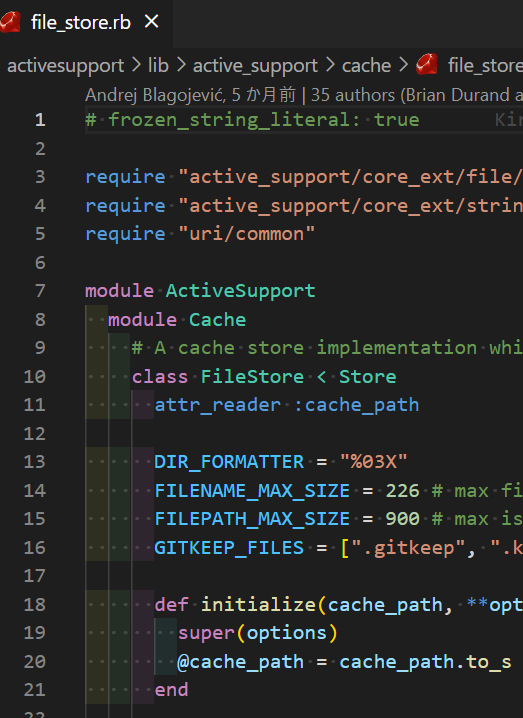Click the comment on line 9

(x=327, y=348)
